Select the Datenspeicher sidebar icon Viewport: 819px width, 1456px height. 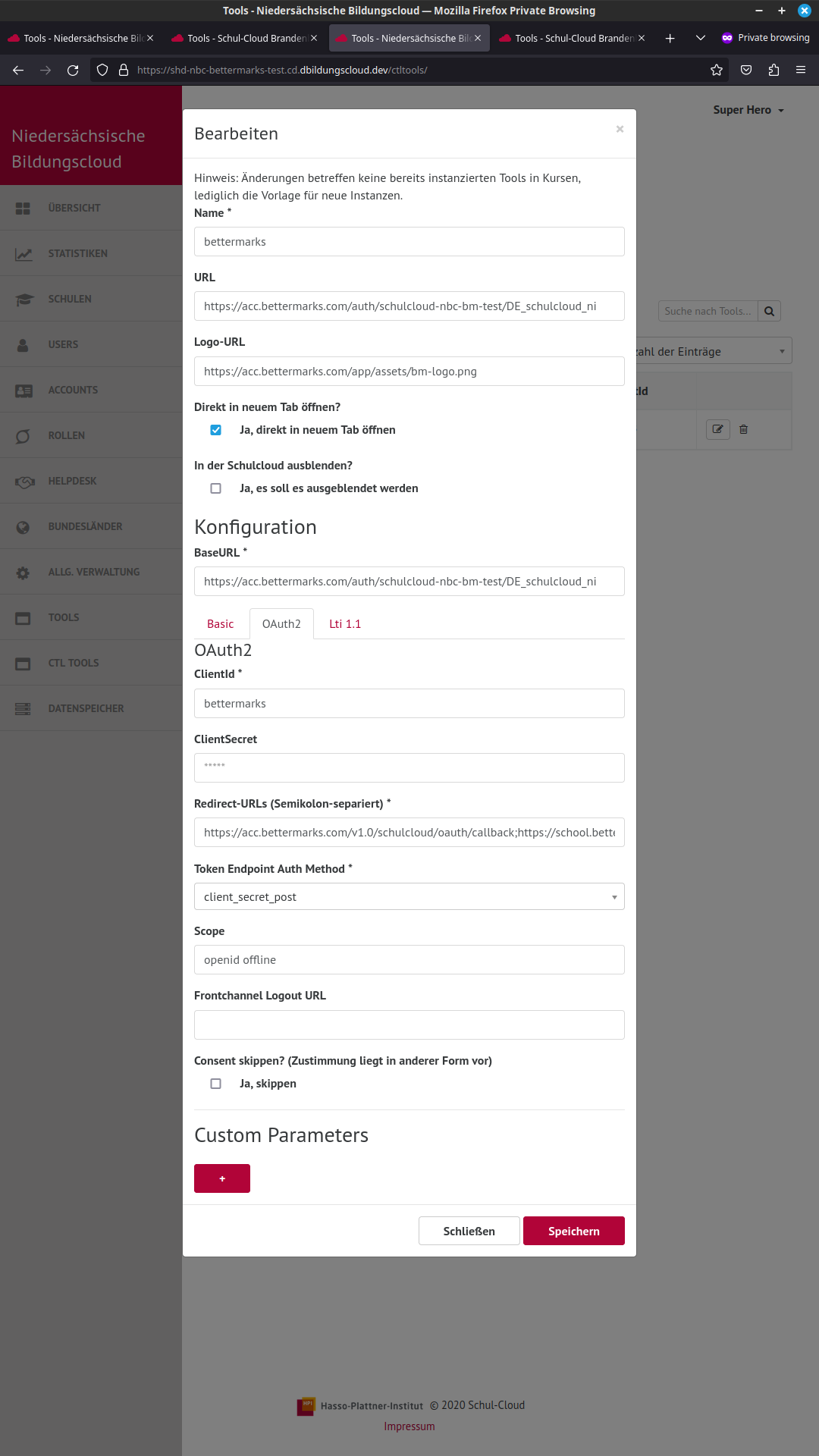click(24, 708)
